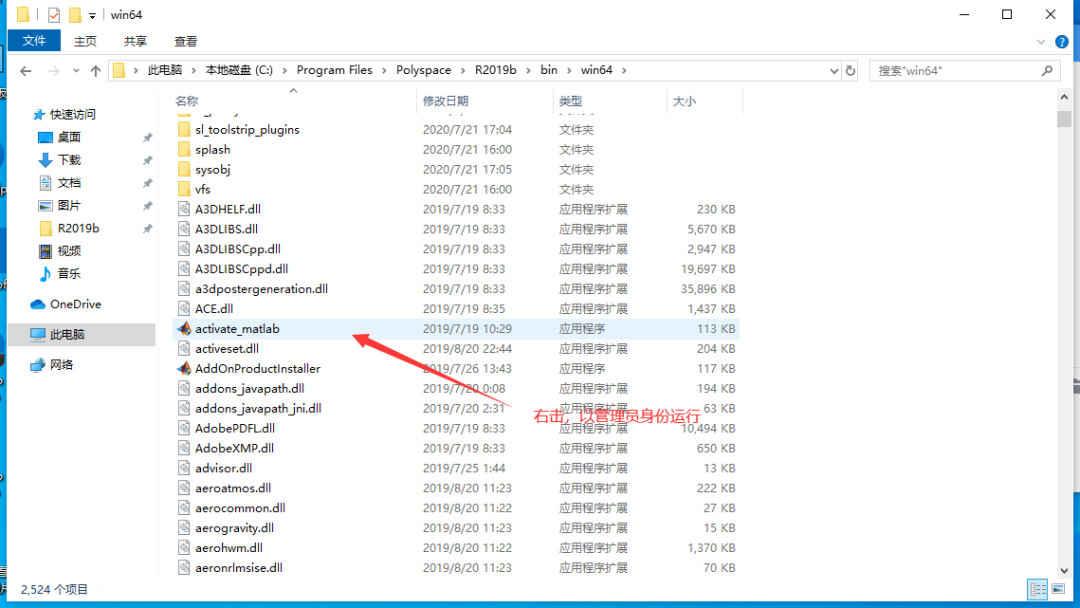Screen dimensions: 1080x608
Task: Click the advisor.dll file icon
Action: pos(184,468)
